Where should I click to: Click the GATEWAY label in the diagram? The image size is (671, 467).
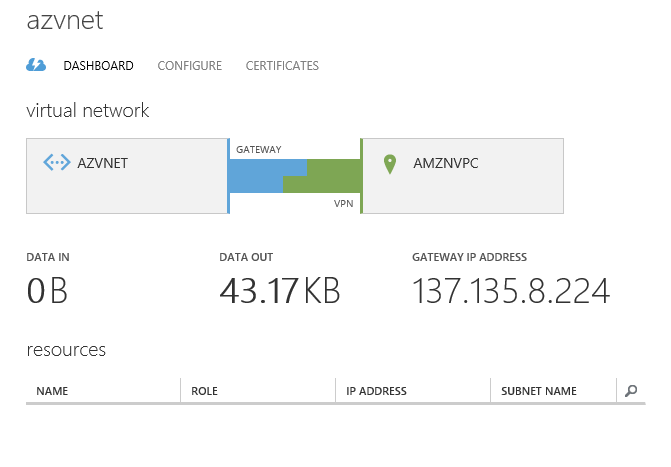pyautogui.click(x=258, y=150)
